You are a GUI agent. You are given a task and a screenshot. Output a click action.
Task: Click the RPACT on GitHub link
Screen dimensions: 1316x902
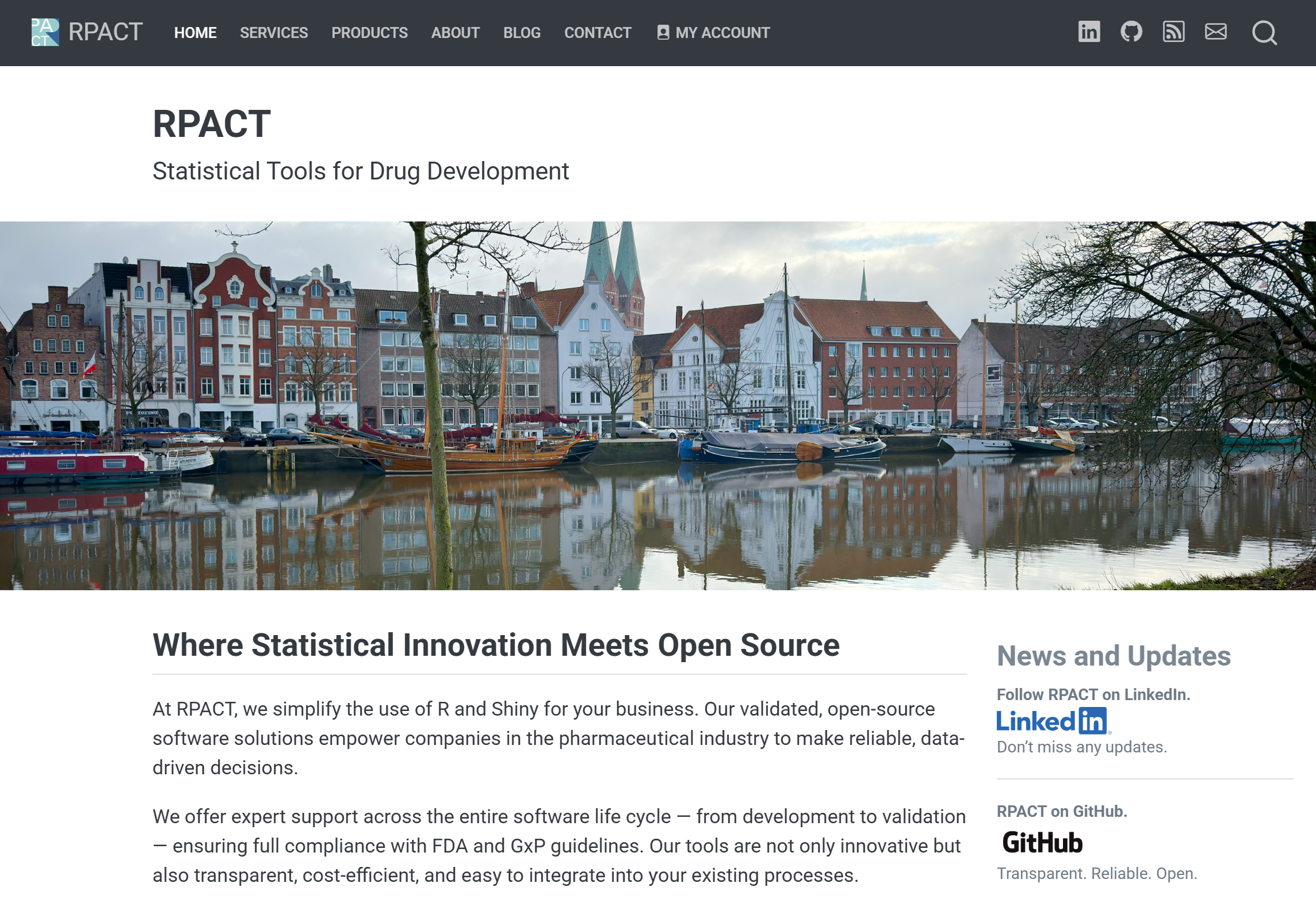(1061, 811)
